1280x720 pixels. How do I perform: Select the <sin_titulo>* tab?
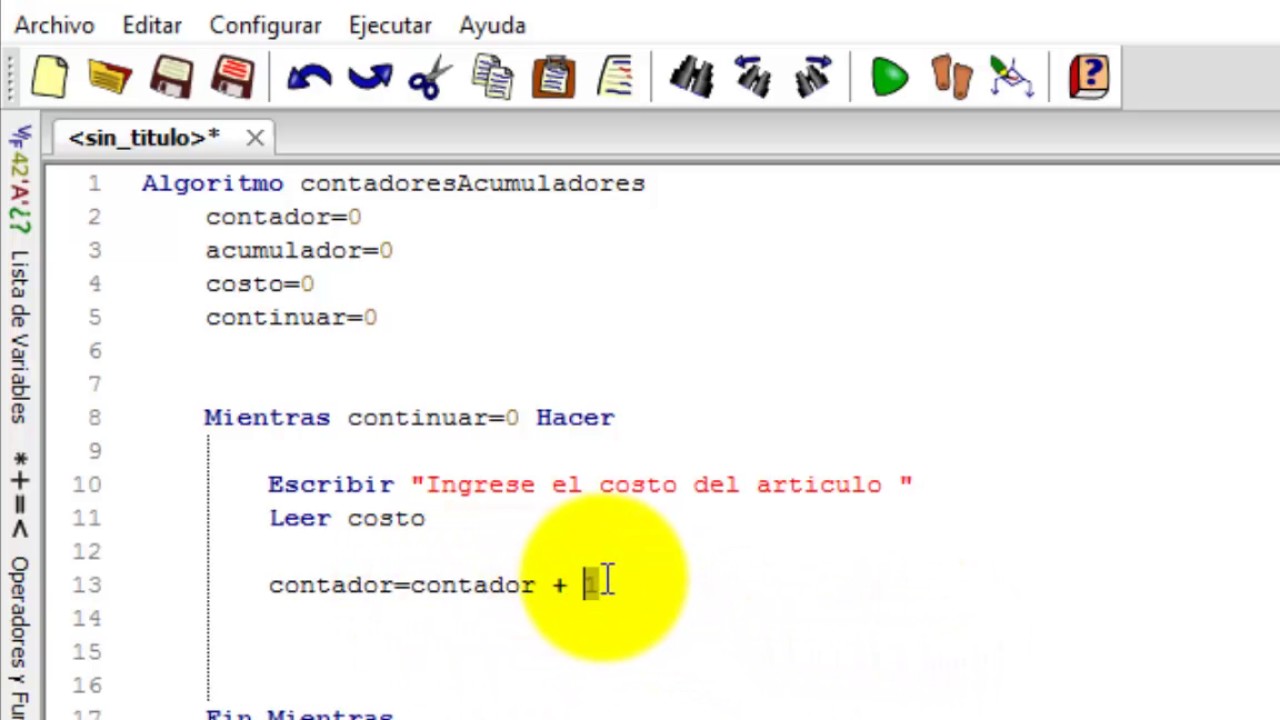tap(144, 138)
